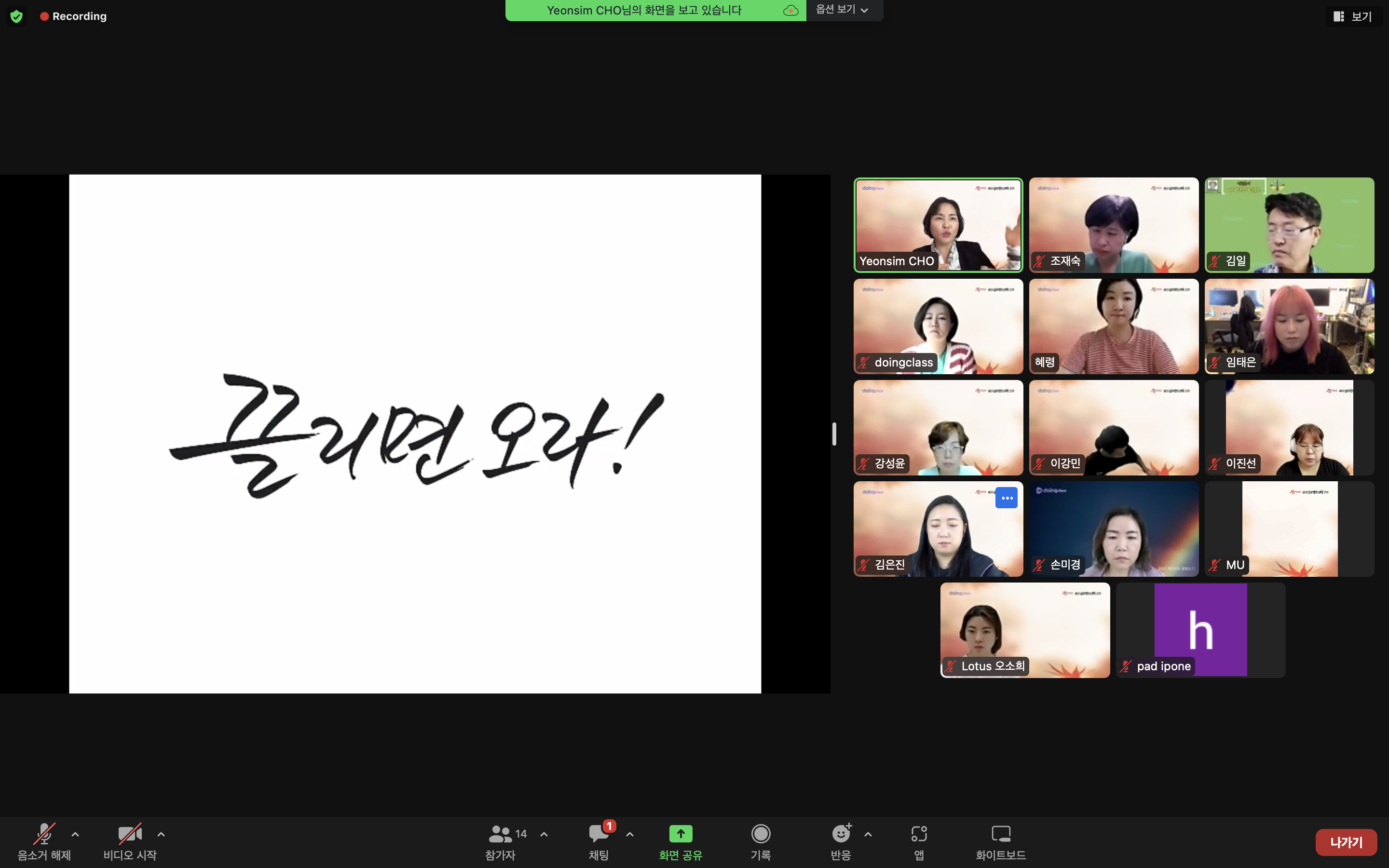
Task: Click the blue more-options button on the 김은진 tile
Action: [x=1006, y=498]
